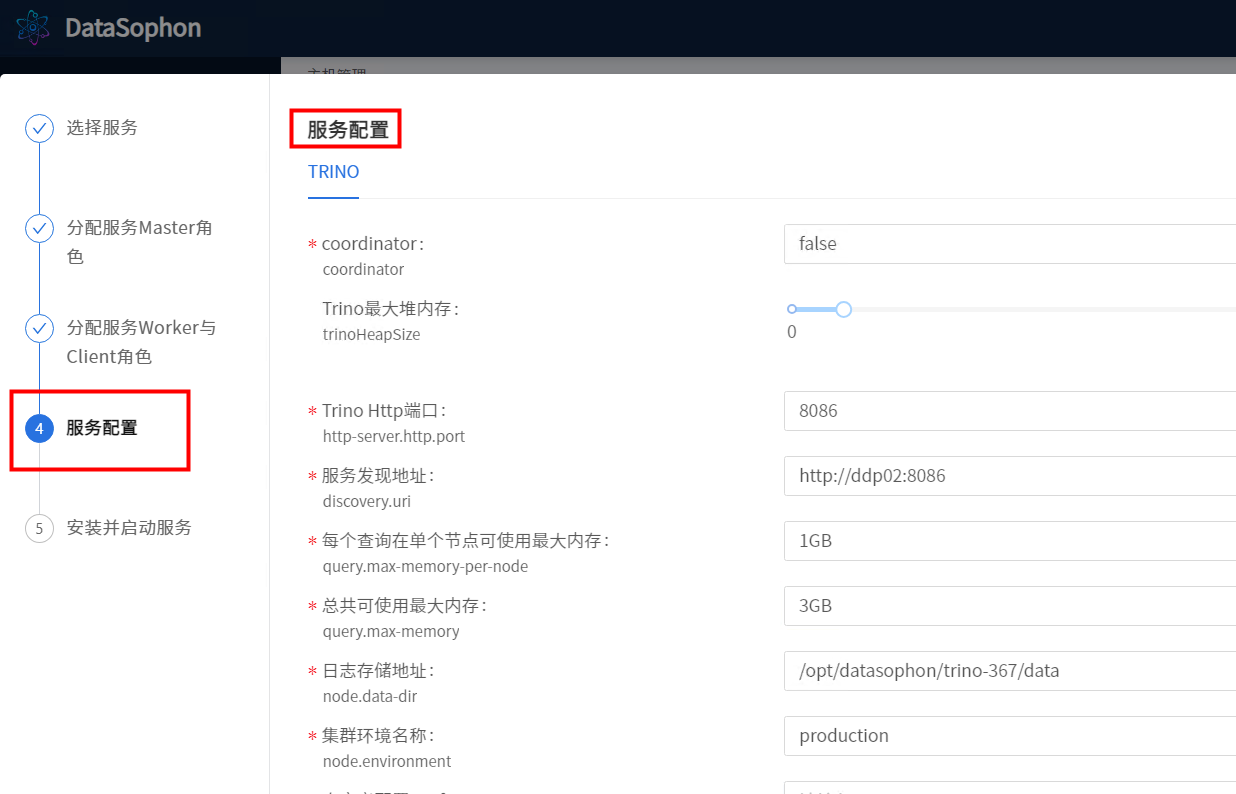The height and width of the screenshot is (794, 1236).
Task: Click the http-server.http.port key text
Action: [394, 437]
